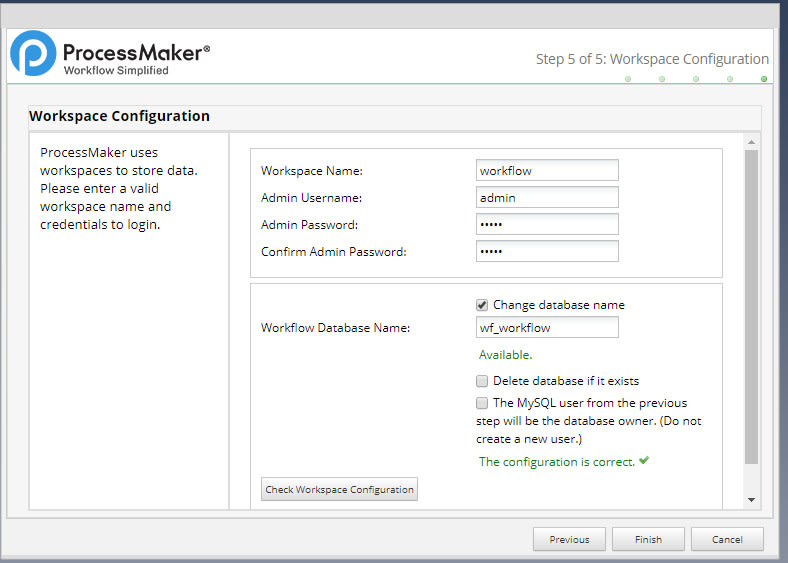Focus the Admin Username field
This screenshot has height=563, width=788.
point(547,198)
